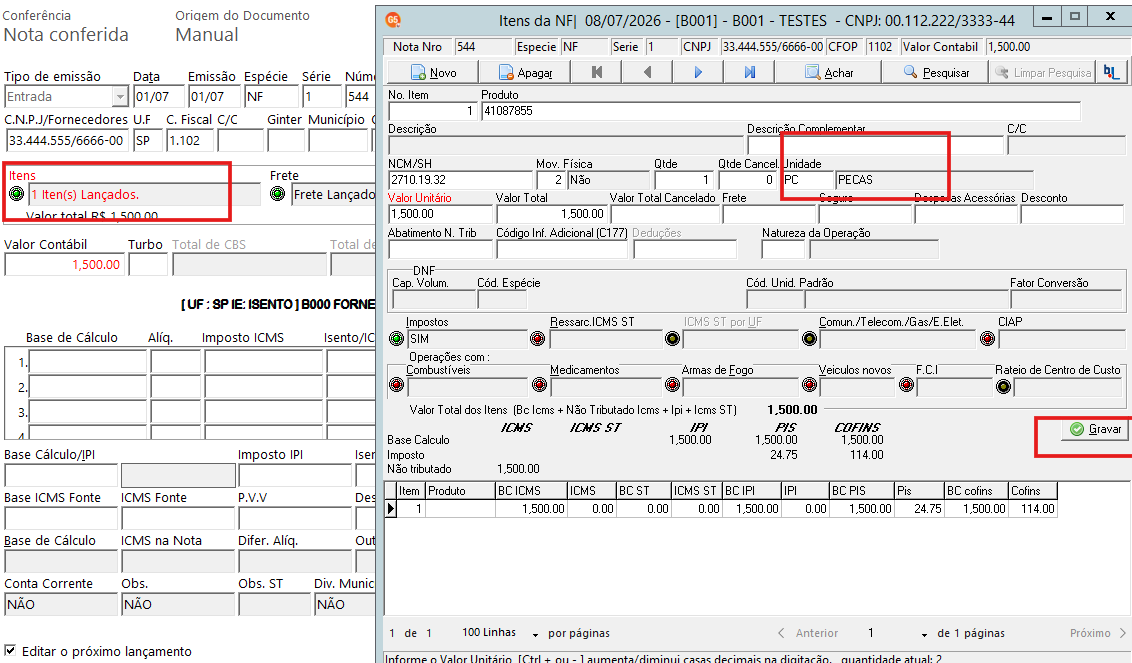Image resolution: width=1132 pixels, height=663 pixels.
Task: Toggle the CIAP red indicator
Action: (x=988, y=339)
